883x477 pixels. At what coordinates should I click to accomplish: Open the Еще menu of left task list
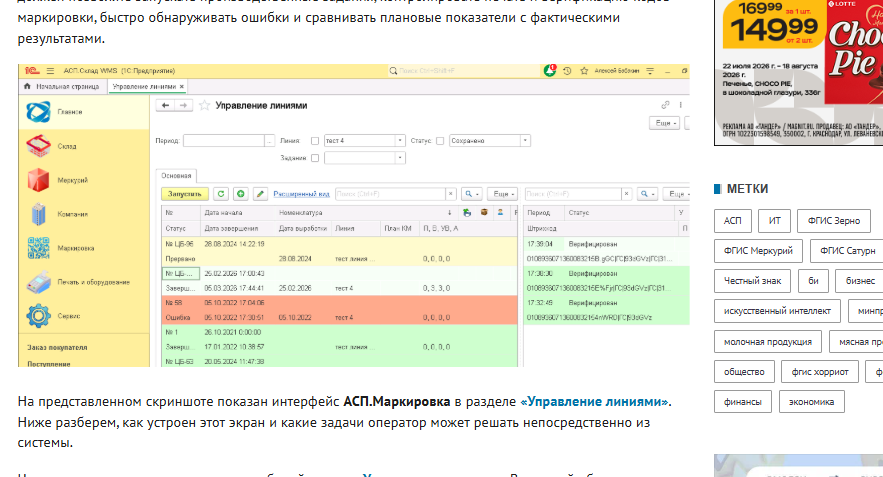tap(502, 194)
